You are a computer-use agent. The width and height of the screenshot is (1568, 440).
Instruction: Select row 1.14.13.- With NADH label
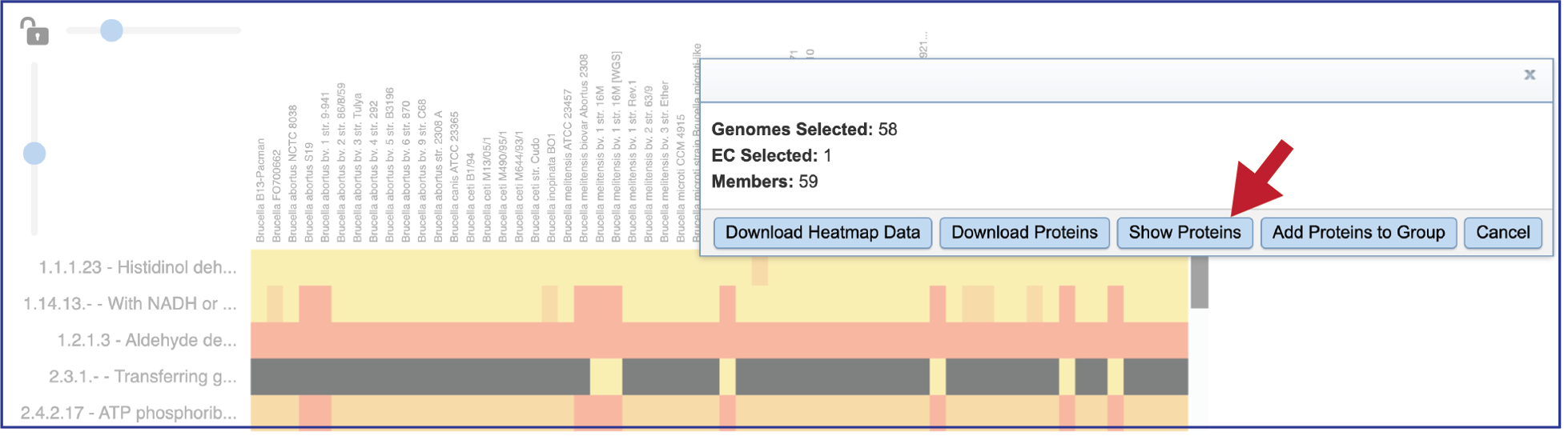(131, 305)
